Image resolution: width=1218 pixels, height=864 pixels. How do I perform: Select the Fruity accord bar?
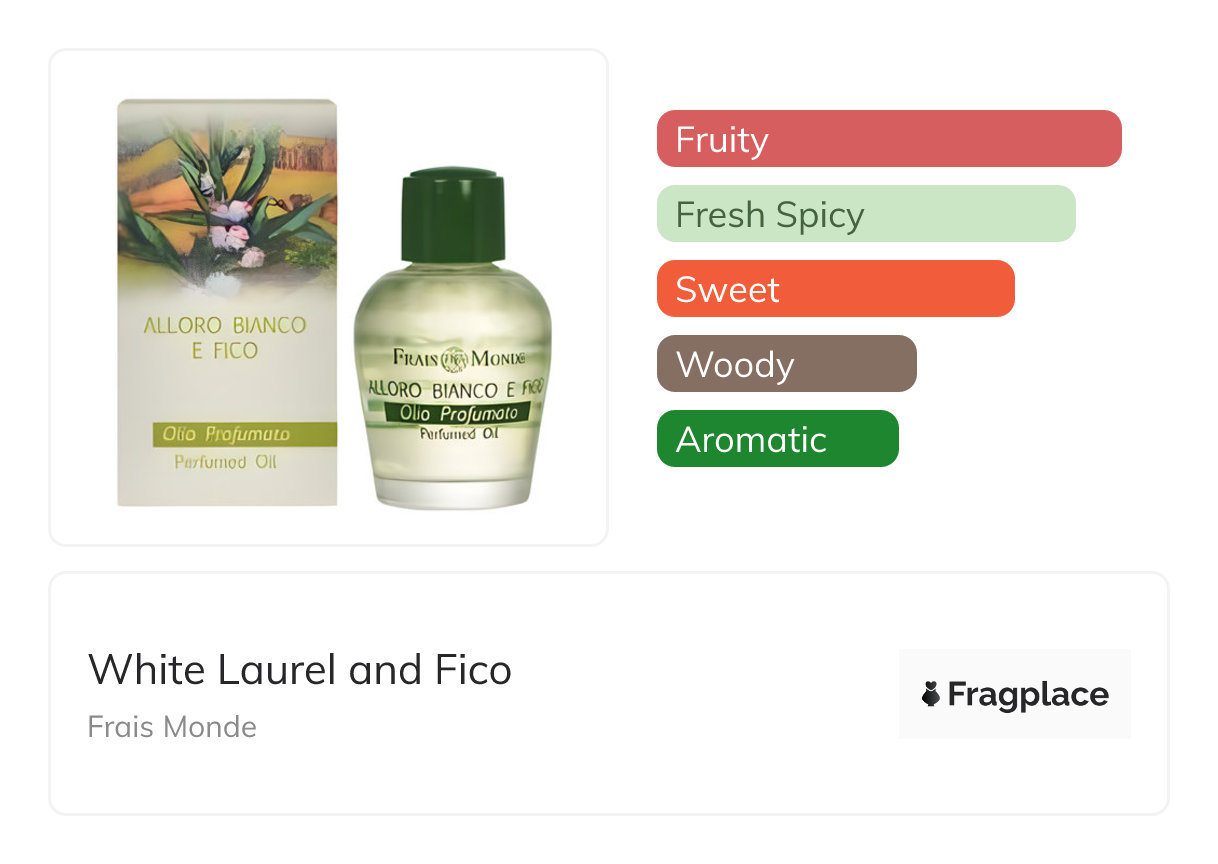[888, 139]
